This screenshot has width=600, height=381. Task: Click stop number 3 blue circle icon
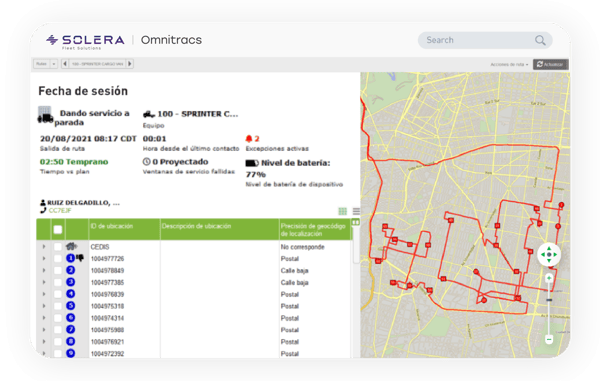point(70,282)
